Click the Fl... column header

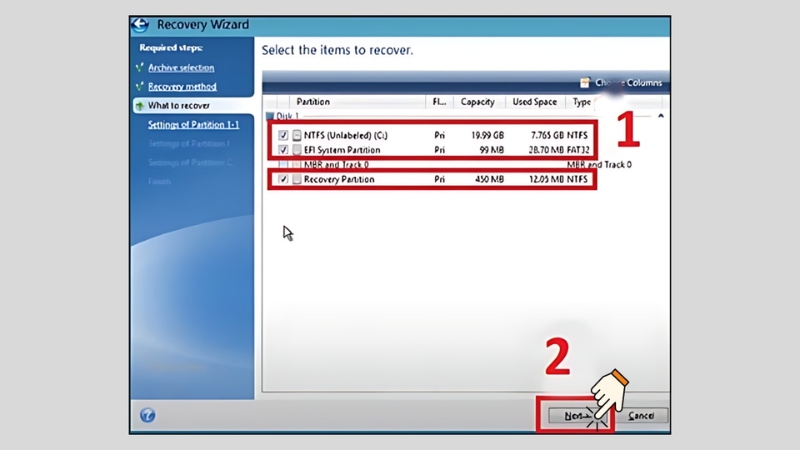coord(439,102)
